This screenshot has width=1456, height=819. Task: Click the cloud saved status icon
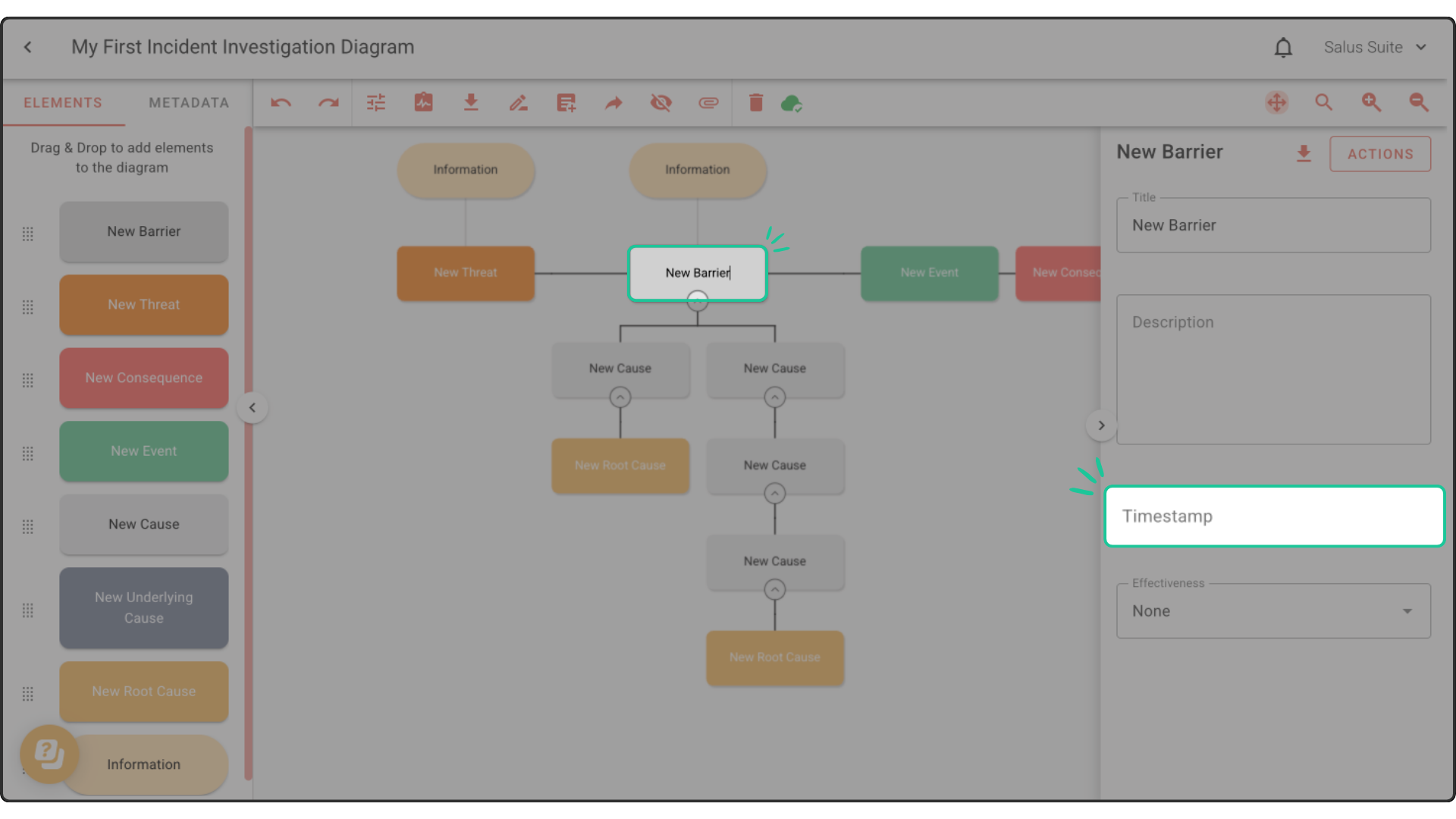click(791, 103)
